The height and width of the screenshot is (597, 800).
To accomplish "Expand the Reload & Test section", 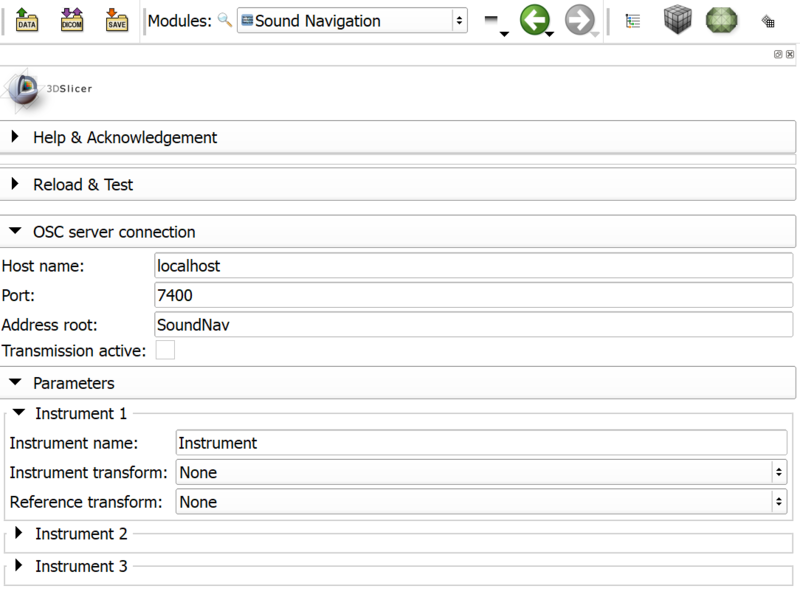I will 83,184.
